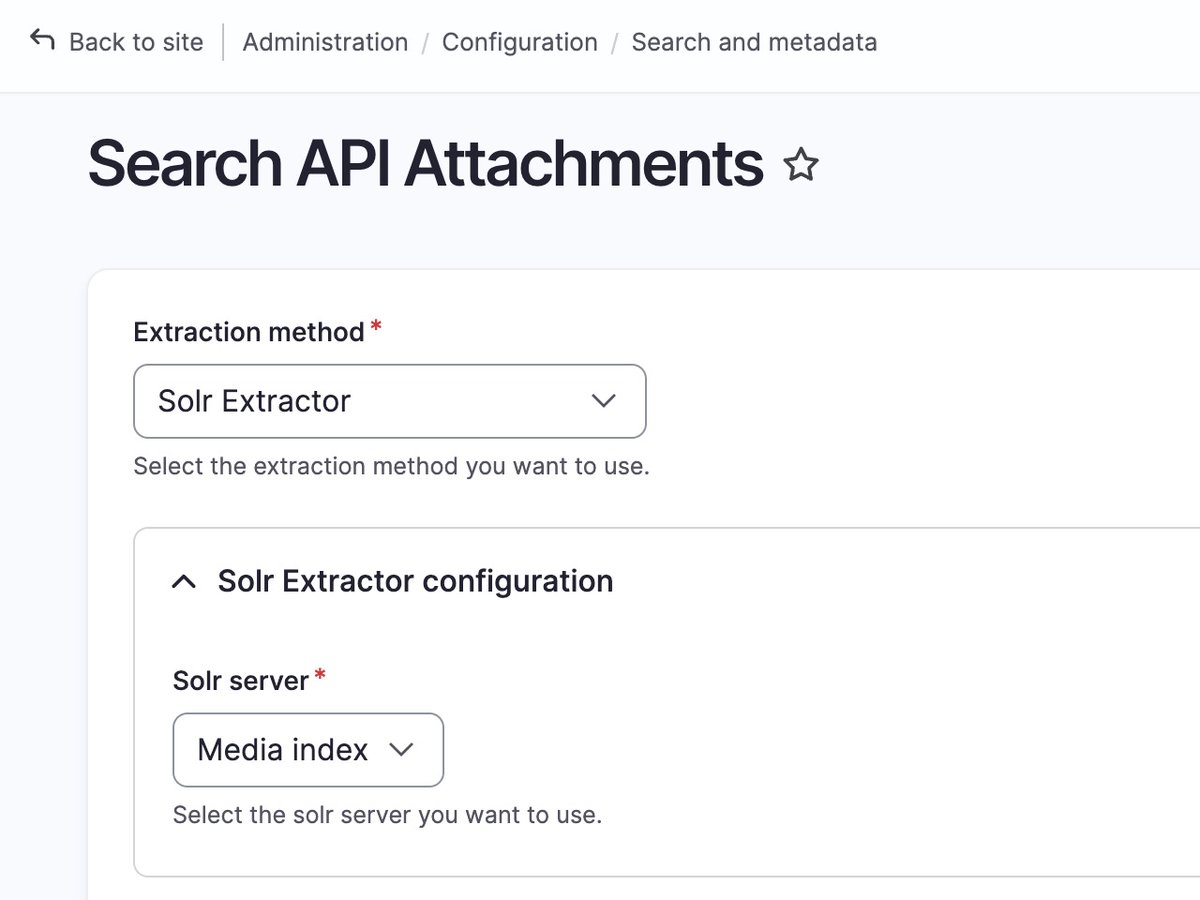Click the back arrow icon
The image size is (1200, 900).
(42, 40)
